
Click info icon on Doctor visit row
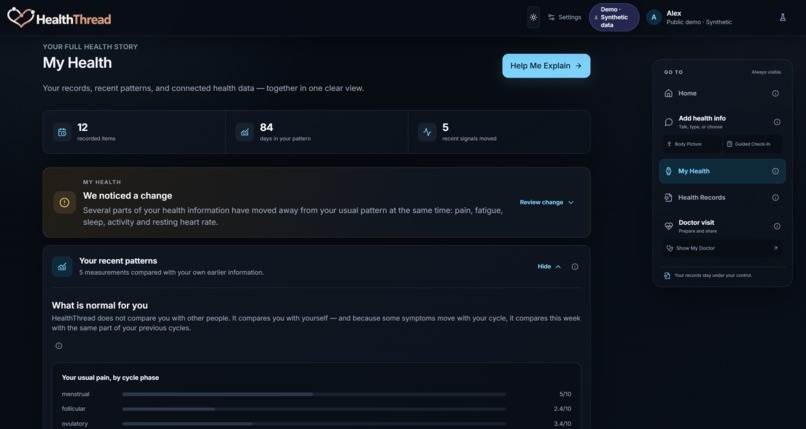click(777, 226)
